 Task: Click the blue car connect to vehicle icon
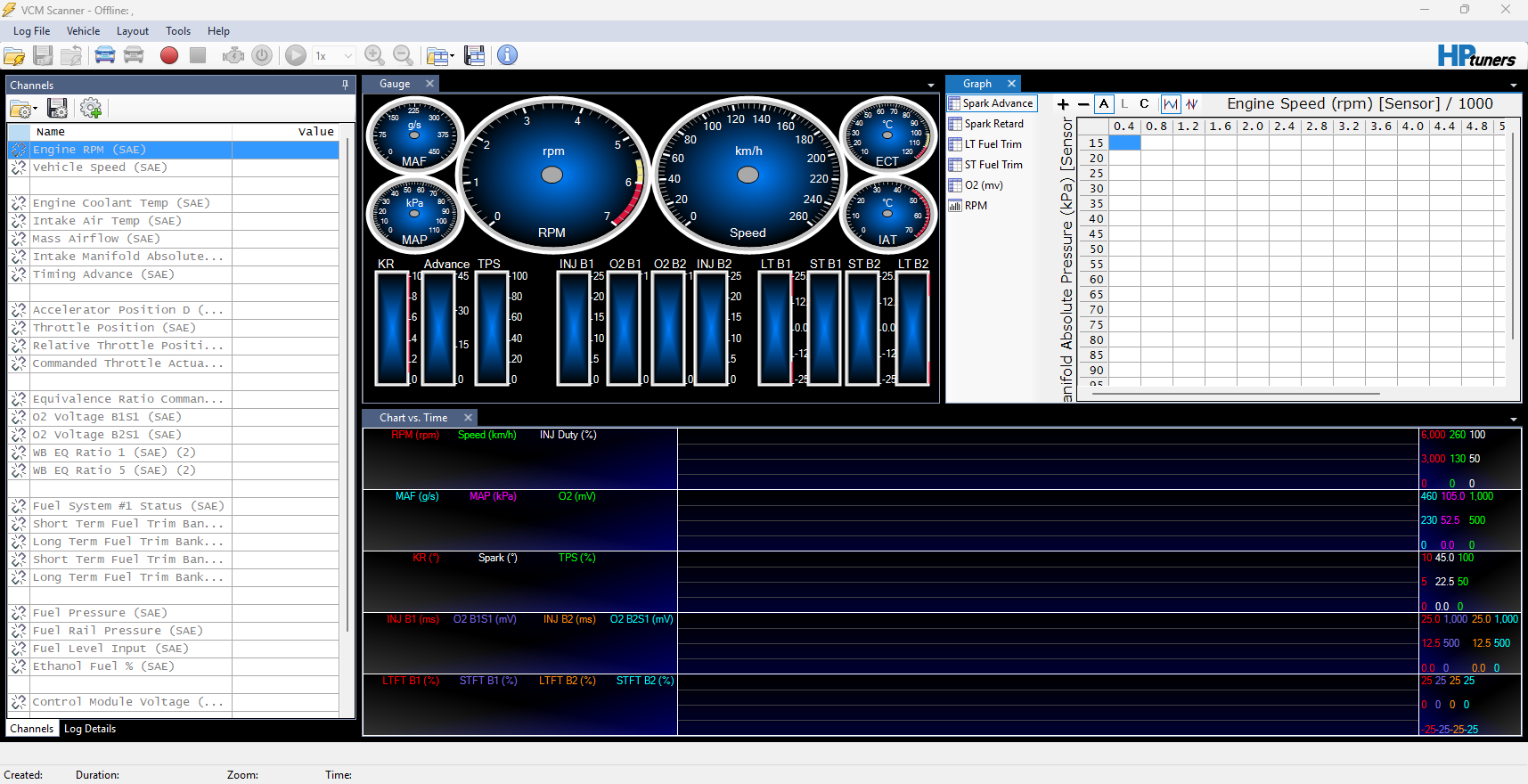(105, 55)
